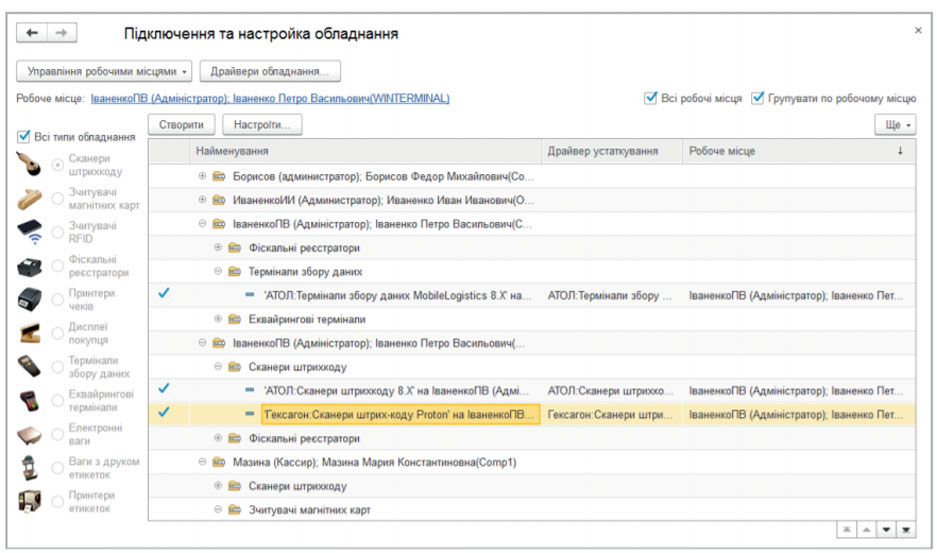Click the back arrow navigation button
The image size is (937, 553).
point(32,33)
